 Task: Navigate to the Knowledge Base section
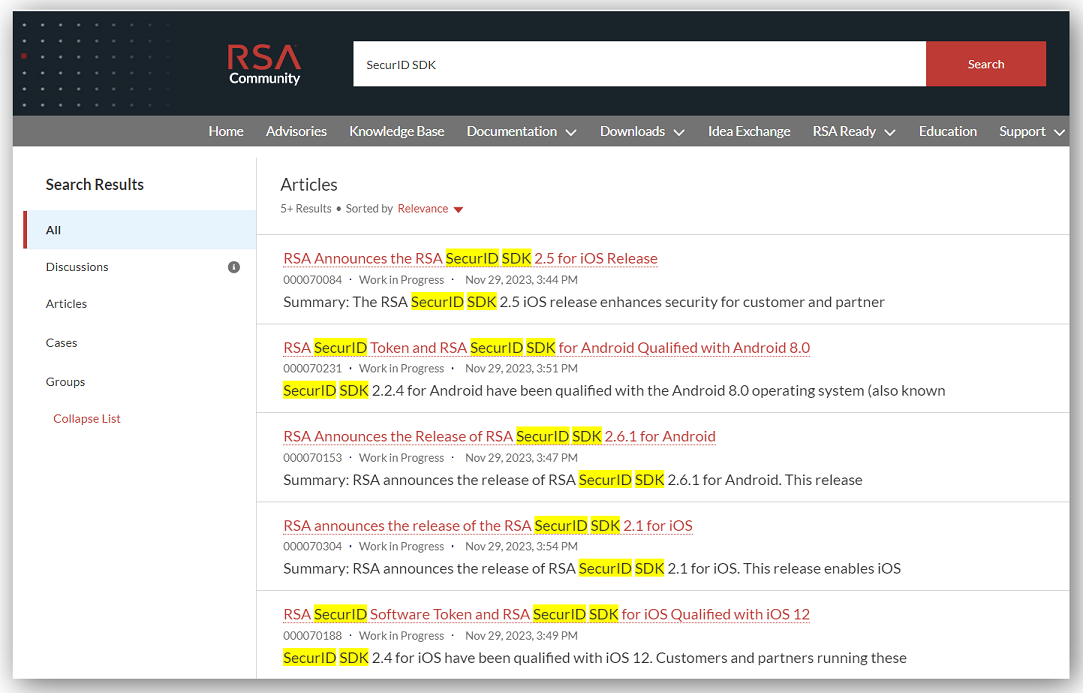[396, 131]
